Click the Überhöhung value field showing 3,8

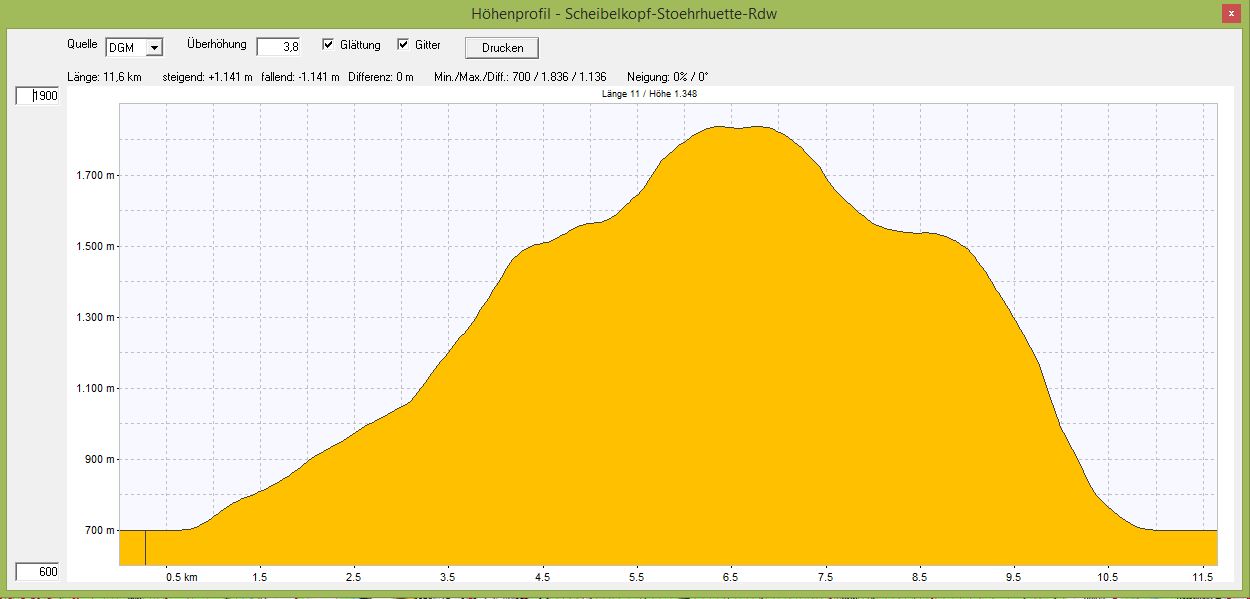click(278, 47)
